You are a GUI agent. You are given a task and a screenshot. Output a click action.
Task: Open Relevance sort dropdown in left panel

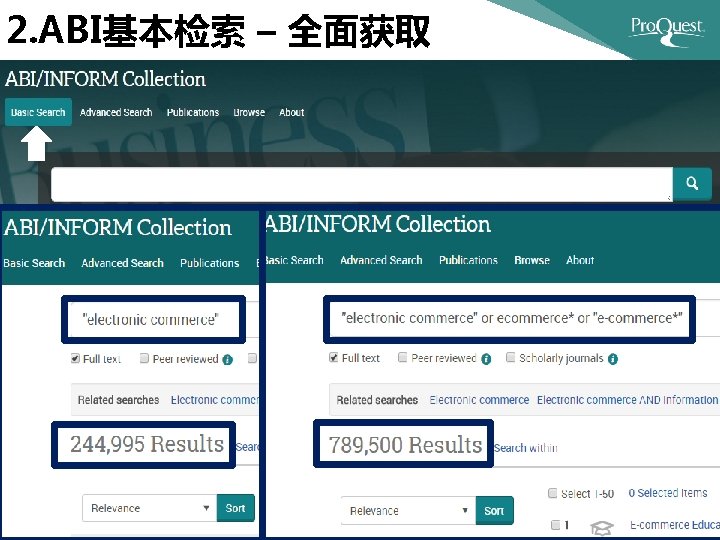(x=150, y=508)
